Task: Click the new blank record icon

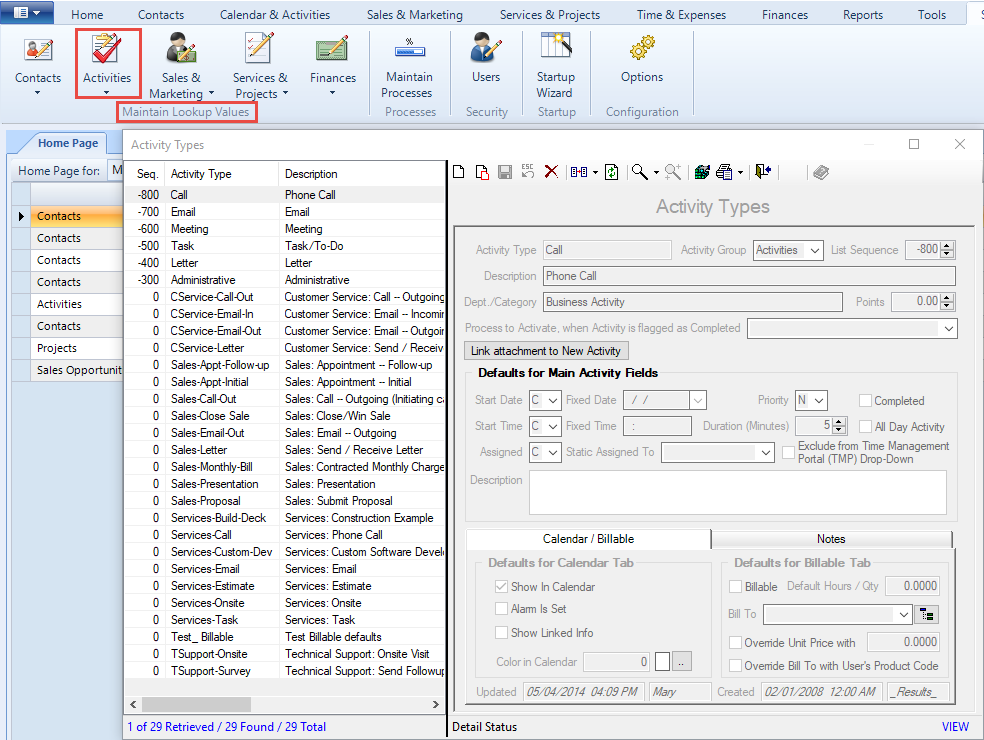Action: click(459, 172)
